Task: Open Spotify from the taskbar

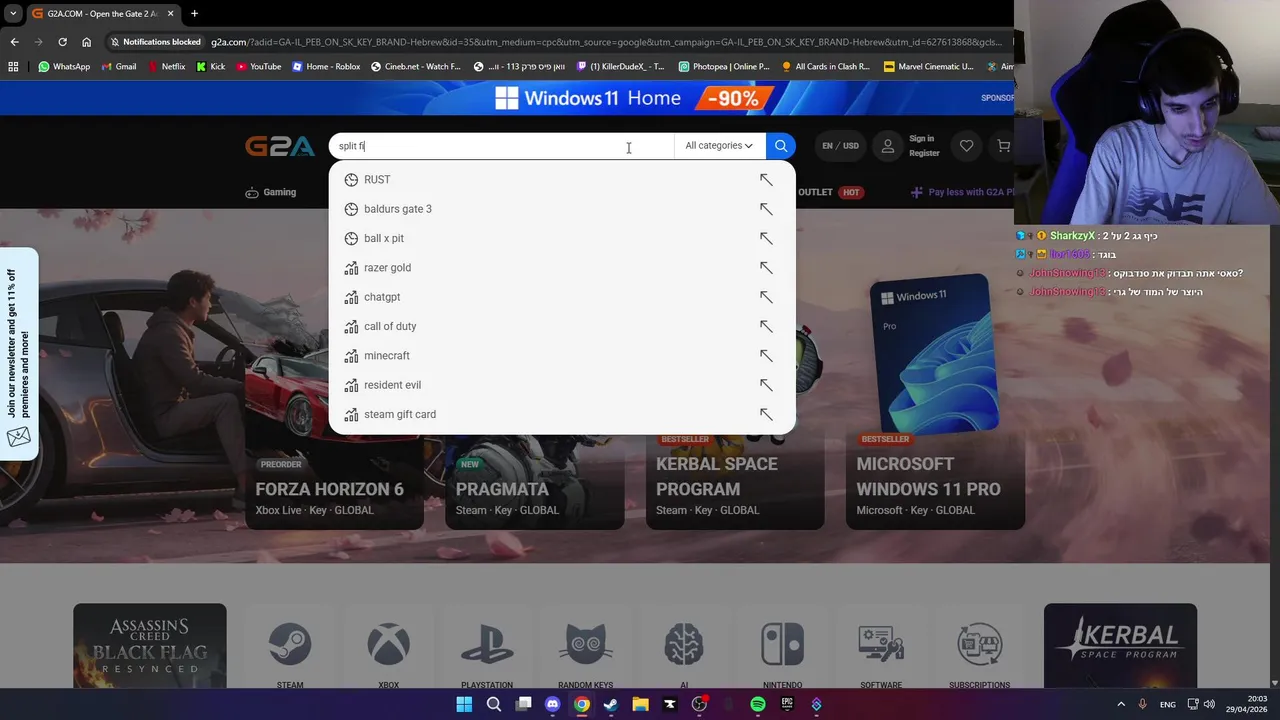Action: coord(758,704)
